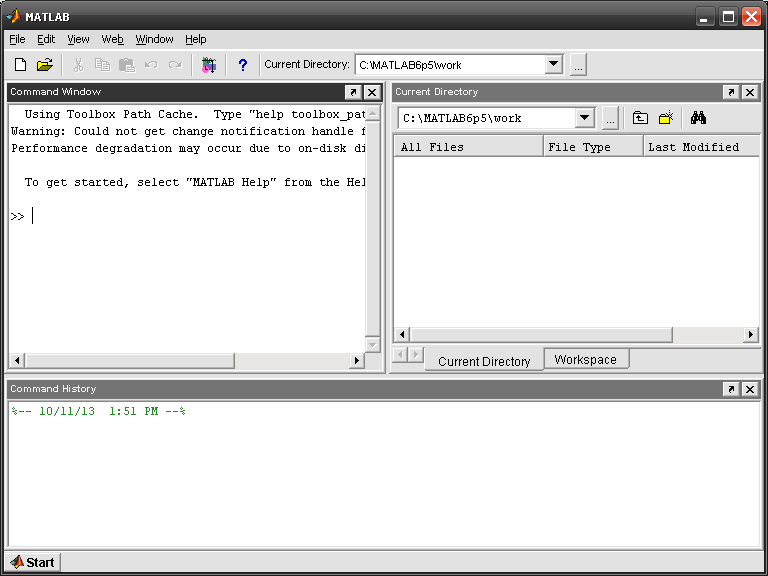This screenshot has width=768, height=576.
Task: Create new folder in Current Directory
Action: 666,118
